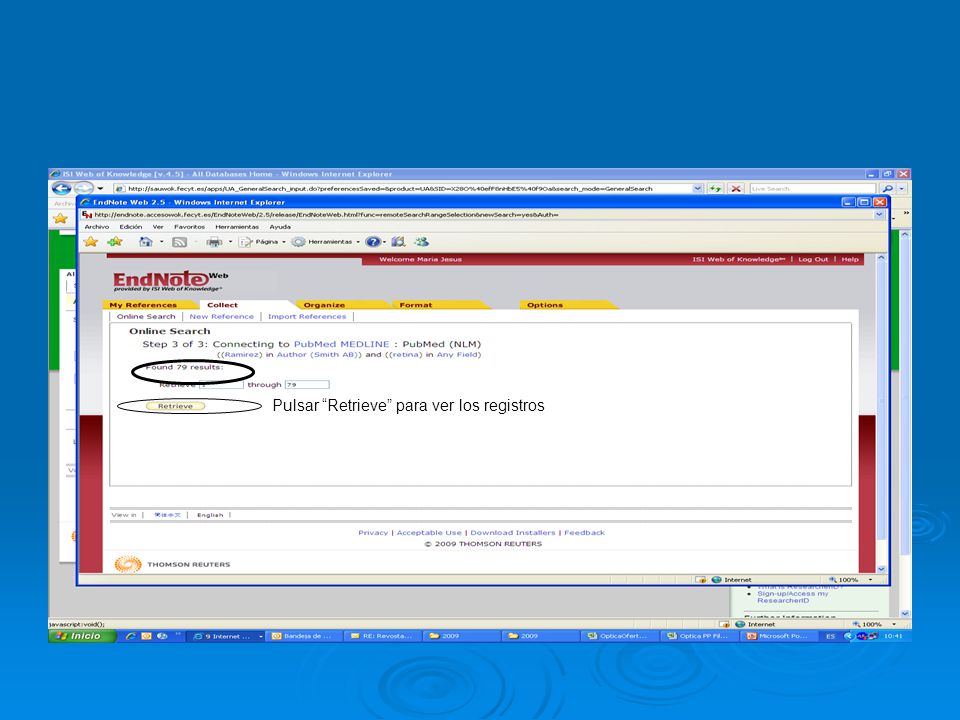
Task: Click the Feedback footer link
Action: [584, 533]
